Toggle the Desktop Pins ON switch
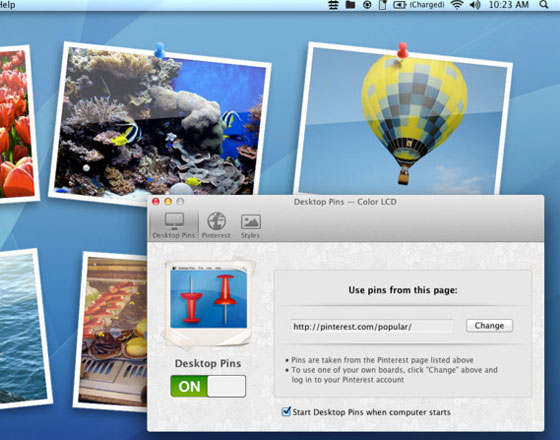 point(208,386)
